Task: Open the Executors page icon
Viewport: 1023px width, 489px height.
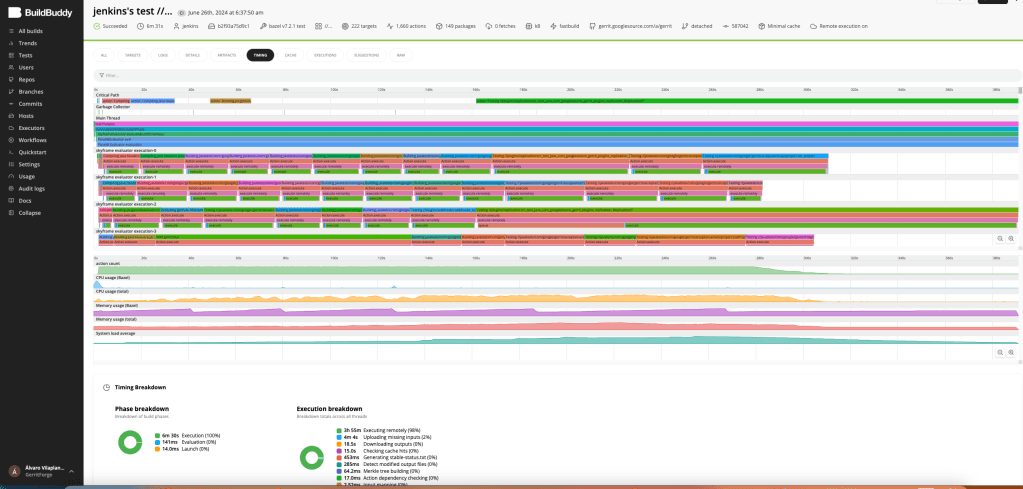Action: pos(10,128)
